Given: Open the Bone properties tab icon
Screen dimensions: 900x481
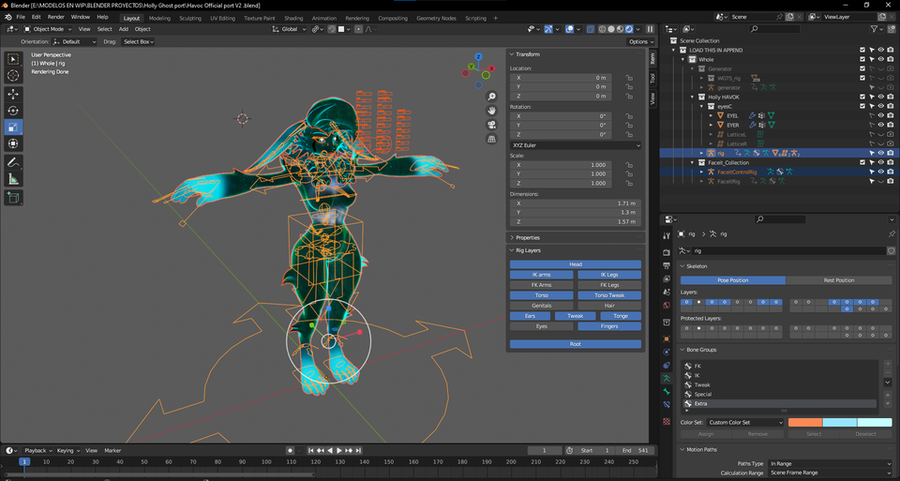Looking at the screenshot, I should point(666,391).
